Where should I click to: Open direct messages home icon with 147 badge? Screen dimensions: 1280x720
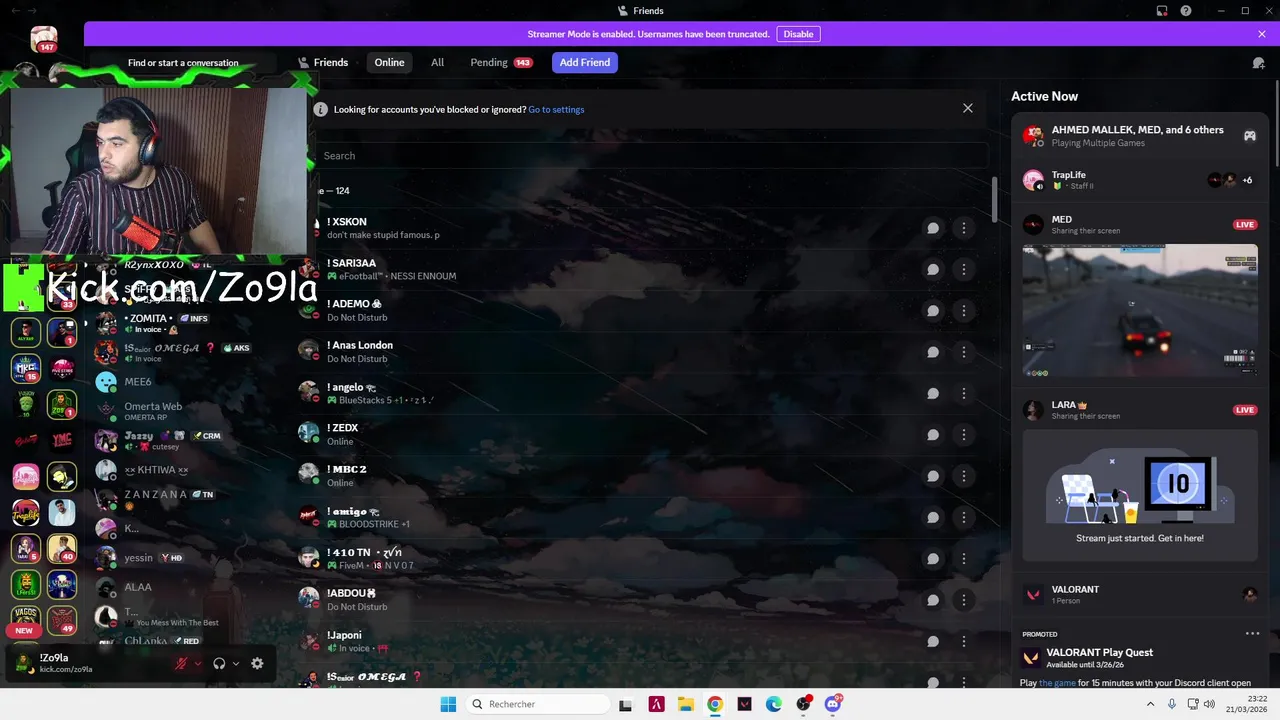44,40
